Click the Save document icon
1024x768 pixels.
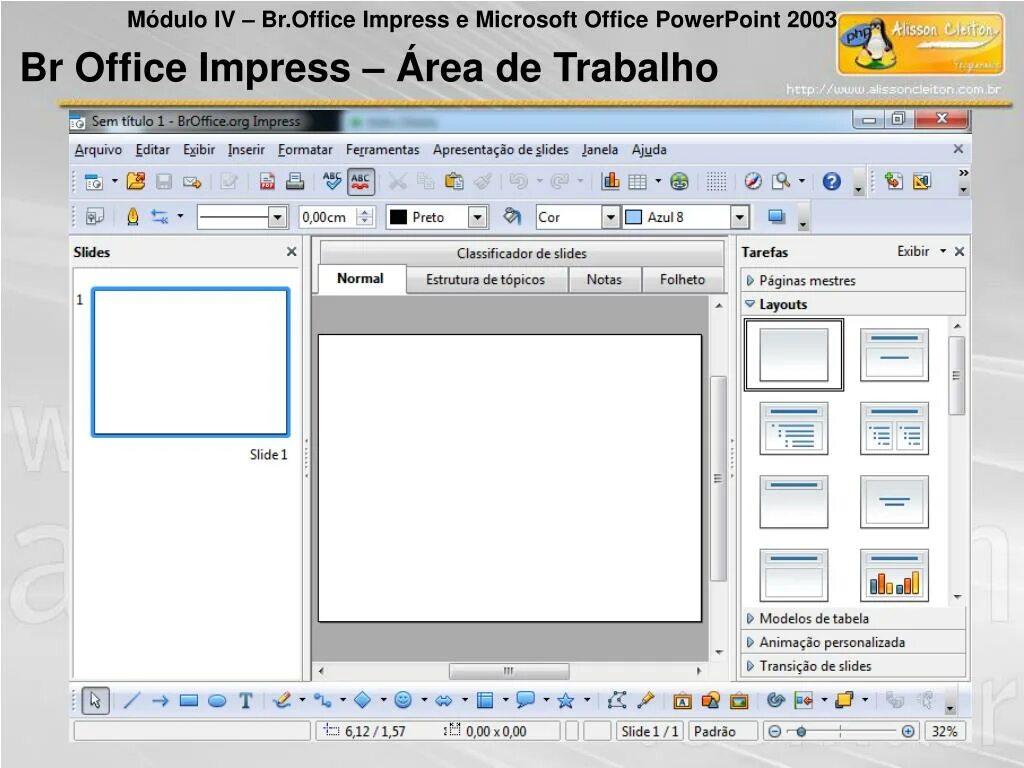[163, 181]
